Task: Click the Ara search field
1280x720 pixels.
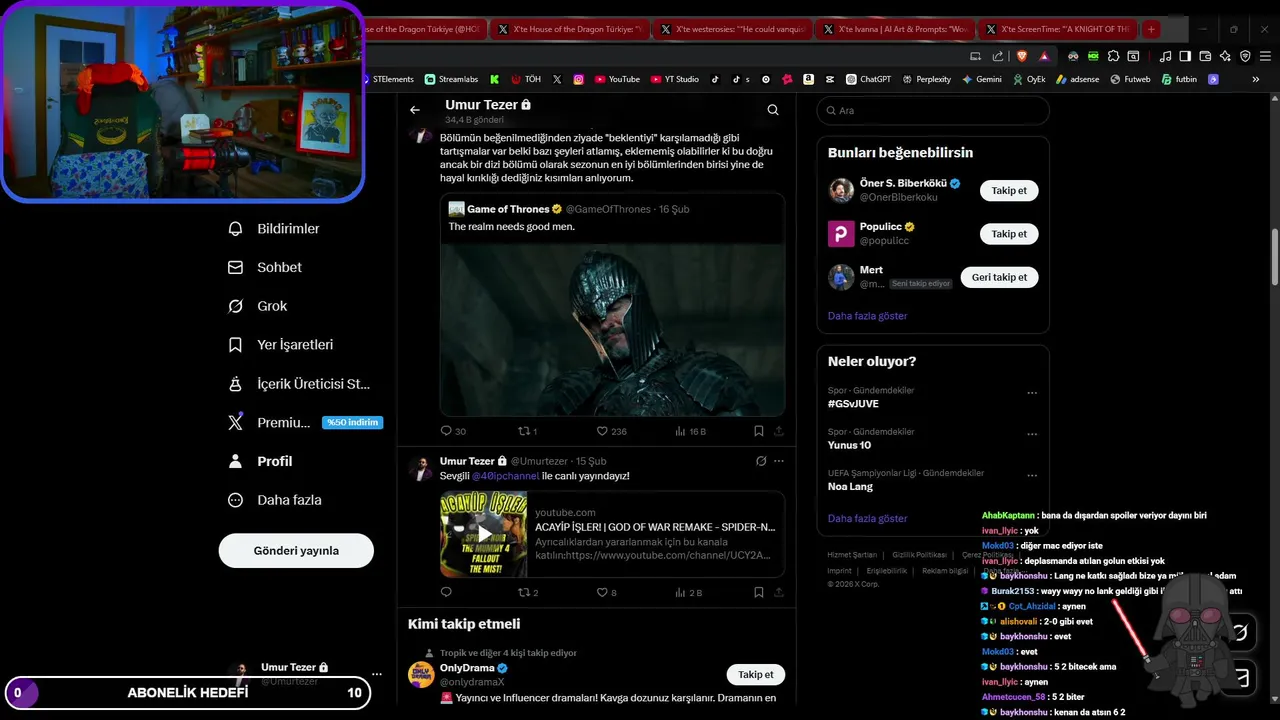Action: coord(932,111)
